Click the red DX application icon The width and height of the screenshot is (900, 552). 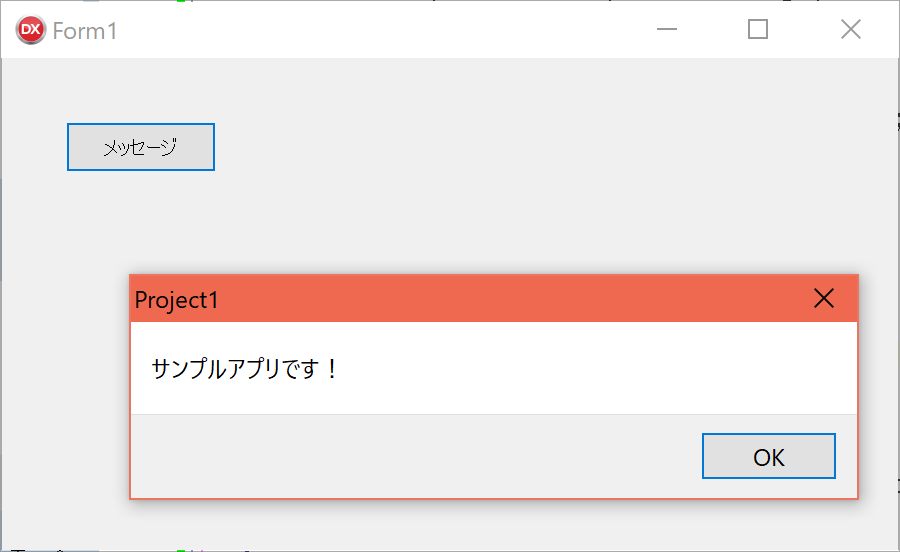30,30
